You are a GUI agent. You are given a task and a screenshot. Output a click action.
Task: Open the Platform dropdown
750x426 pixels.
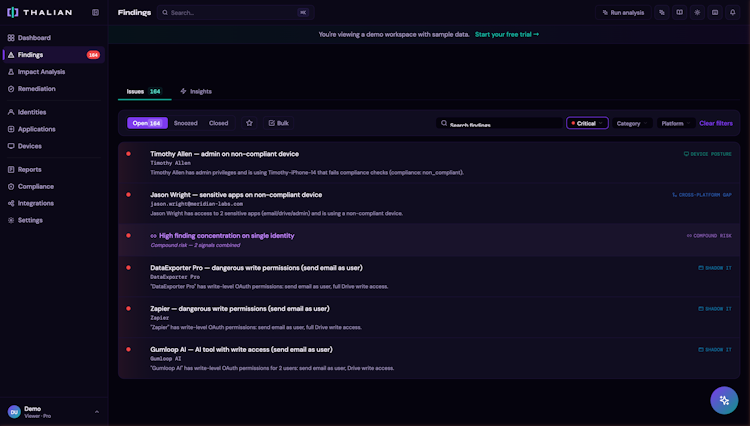[x=676, y=123]
